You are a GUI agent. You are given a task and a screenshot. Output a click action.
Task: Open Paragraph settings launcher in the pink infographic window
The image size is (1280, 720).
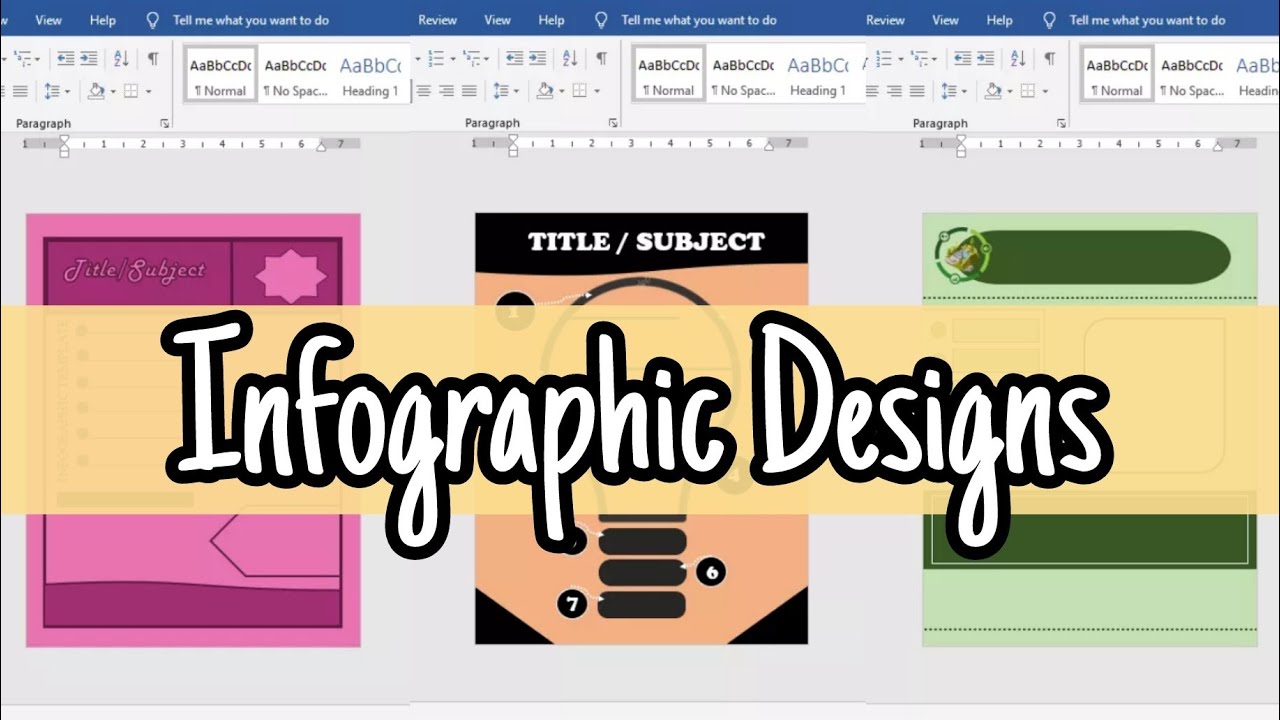click(164, 123)
